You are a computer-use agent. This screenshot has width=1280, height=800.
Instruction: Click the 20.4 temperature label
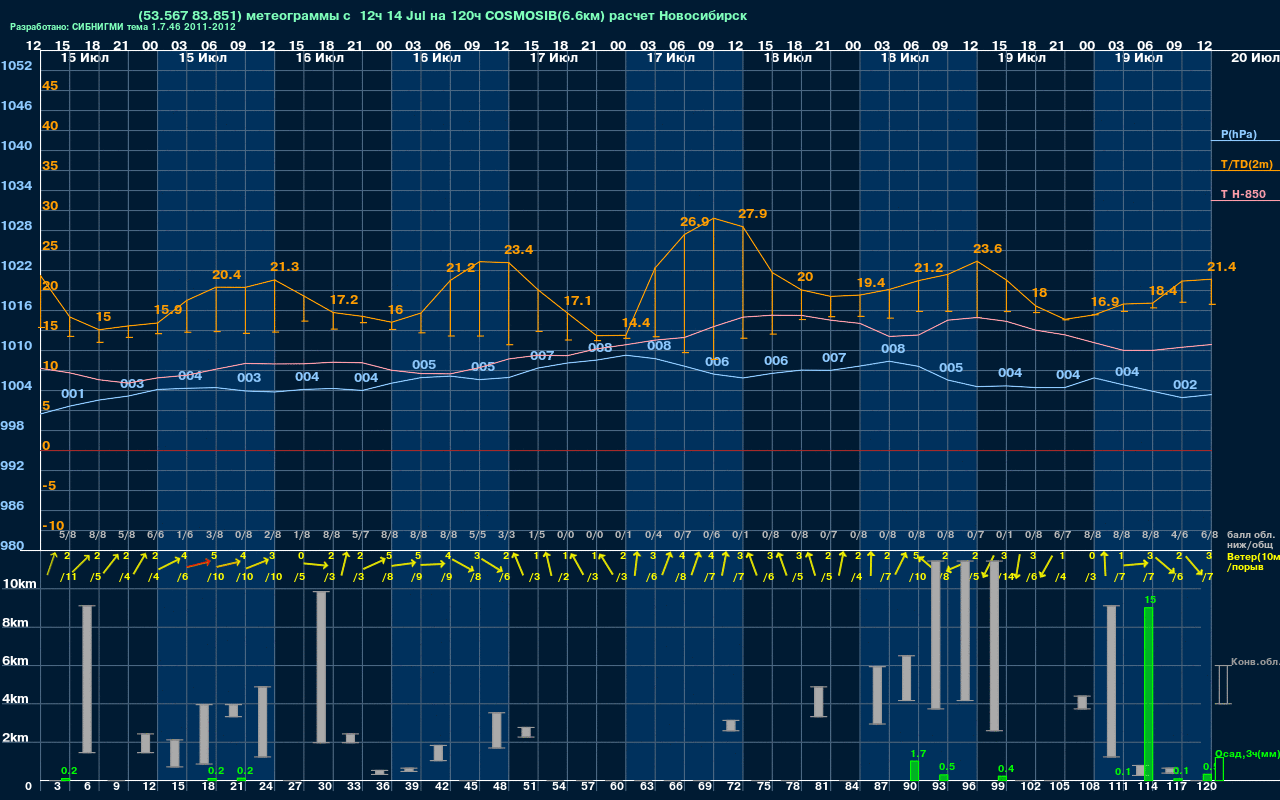tap(226, 275)
